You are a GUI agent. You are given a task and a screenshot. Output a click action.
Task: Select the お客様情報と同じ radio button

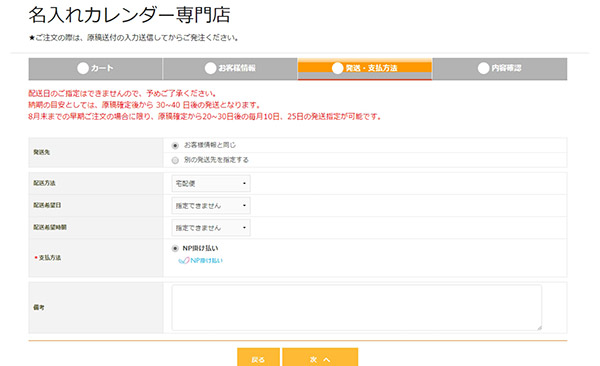pyautogui.click(x=175, y=145)
